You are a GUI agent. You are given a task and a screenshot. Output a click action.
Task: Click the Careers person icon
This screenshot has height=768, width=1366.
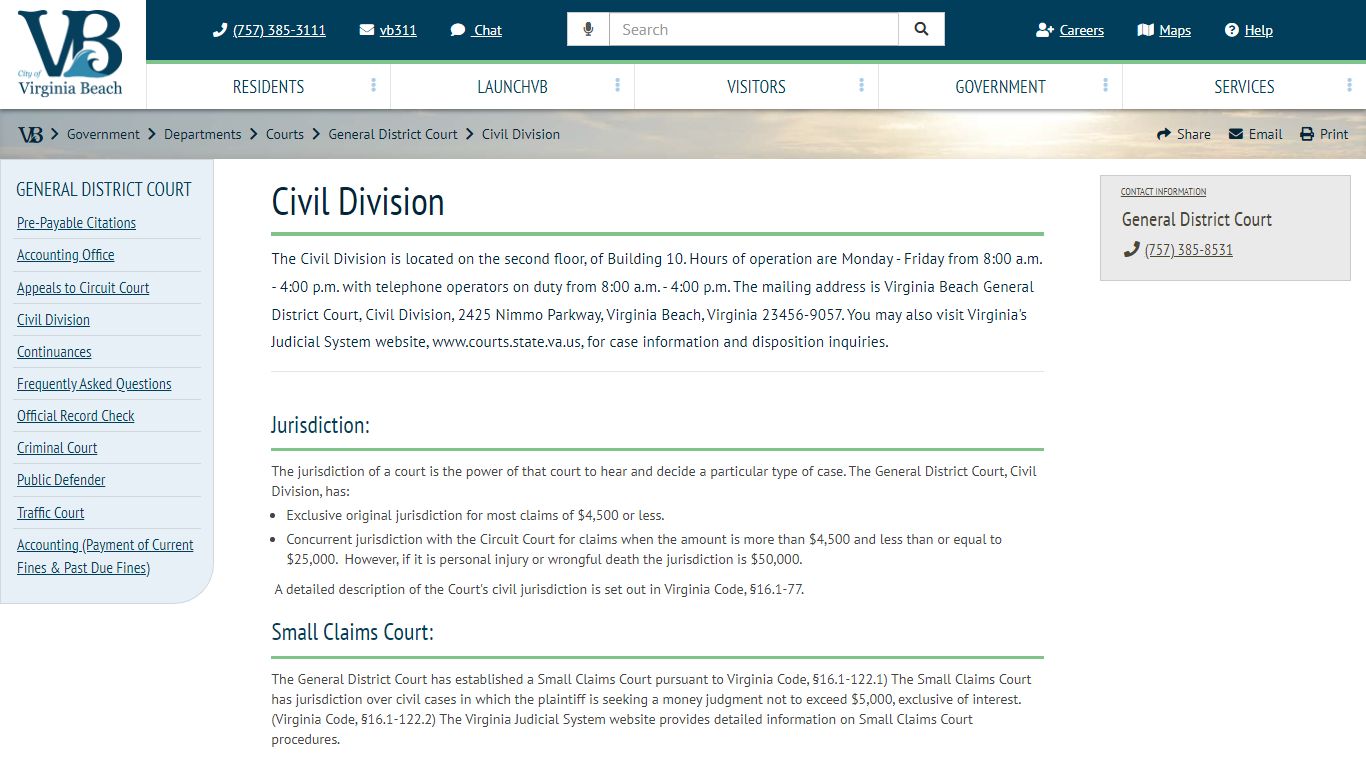pyautogui.click(x=1045, y=30)
